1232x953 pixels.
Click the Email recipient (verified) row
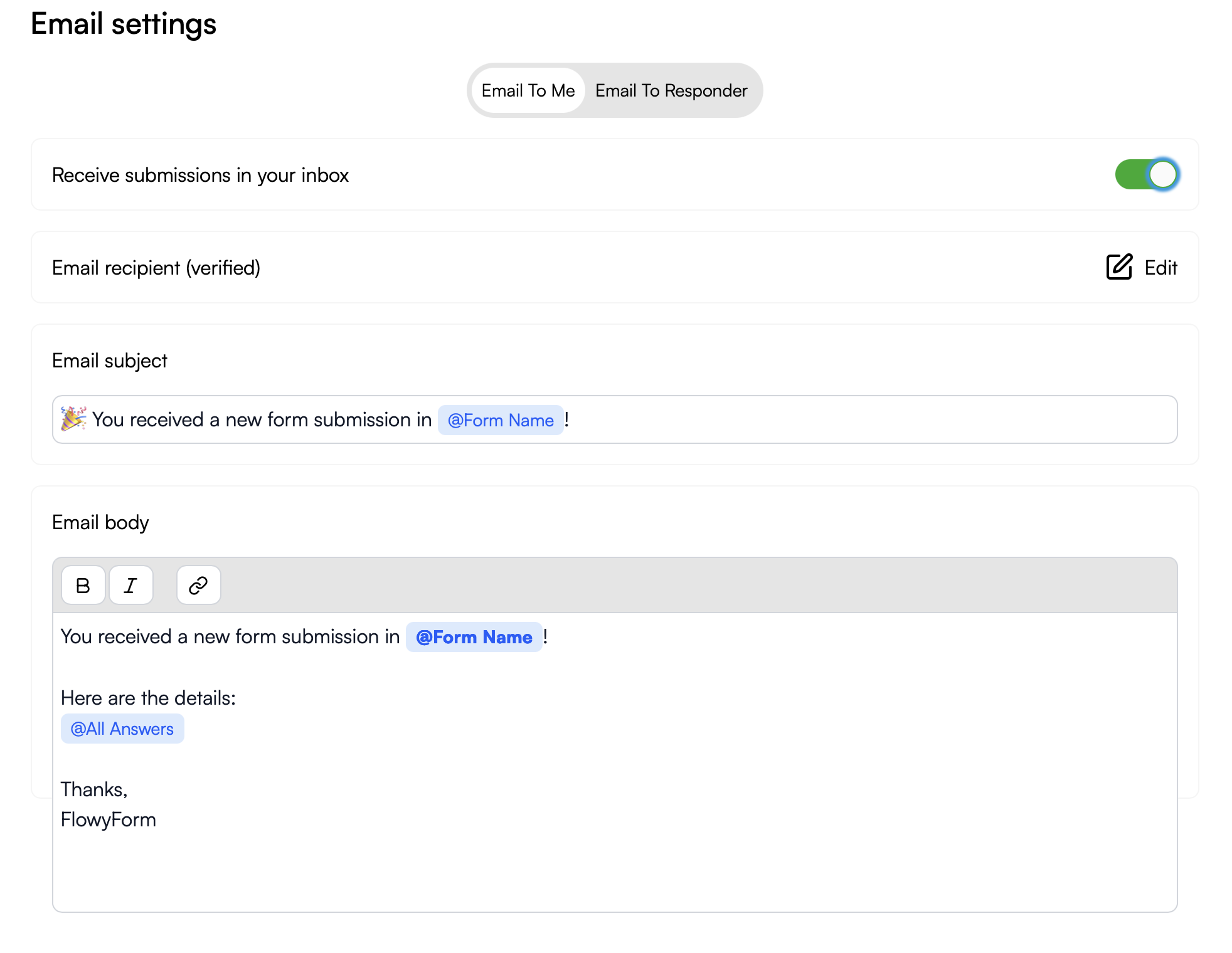coord(156,267)
